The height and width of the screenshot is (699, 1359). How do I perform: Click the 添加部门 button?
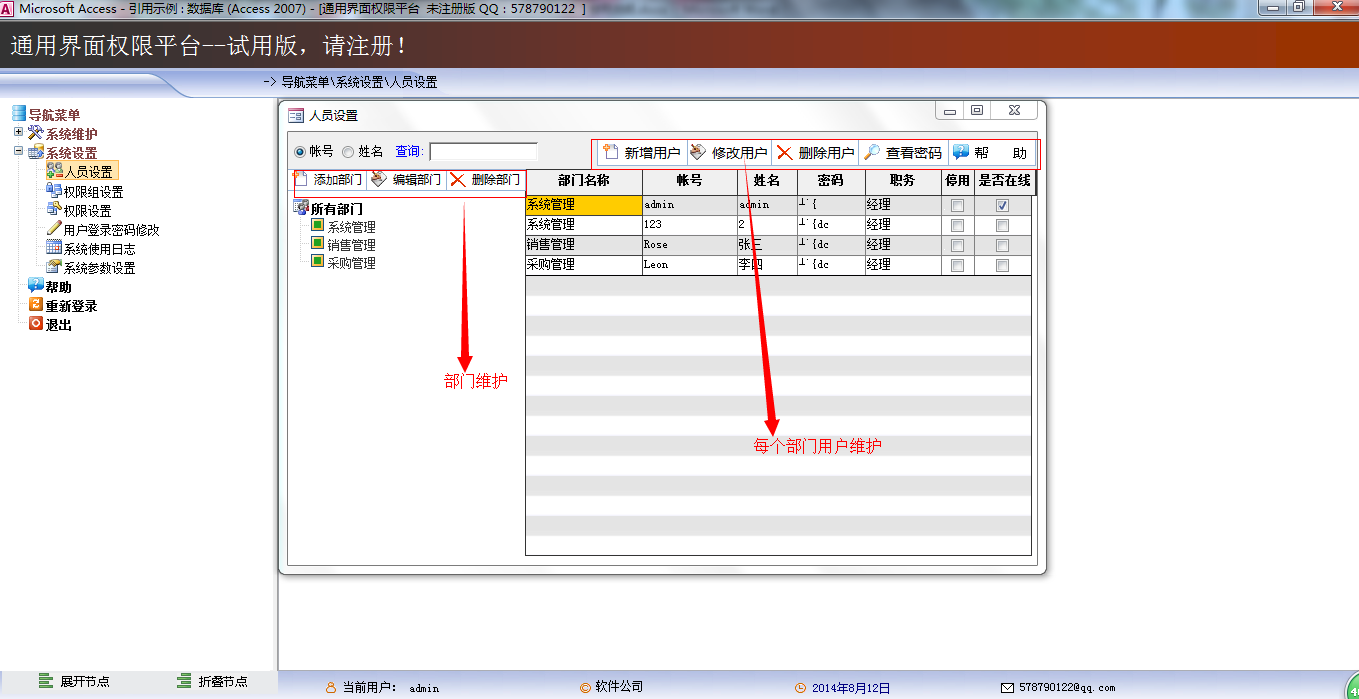pos(328,180)
